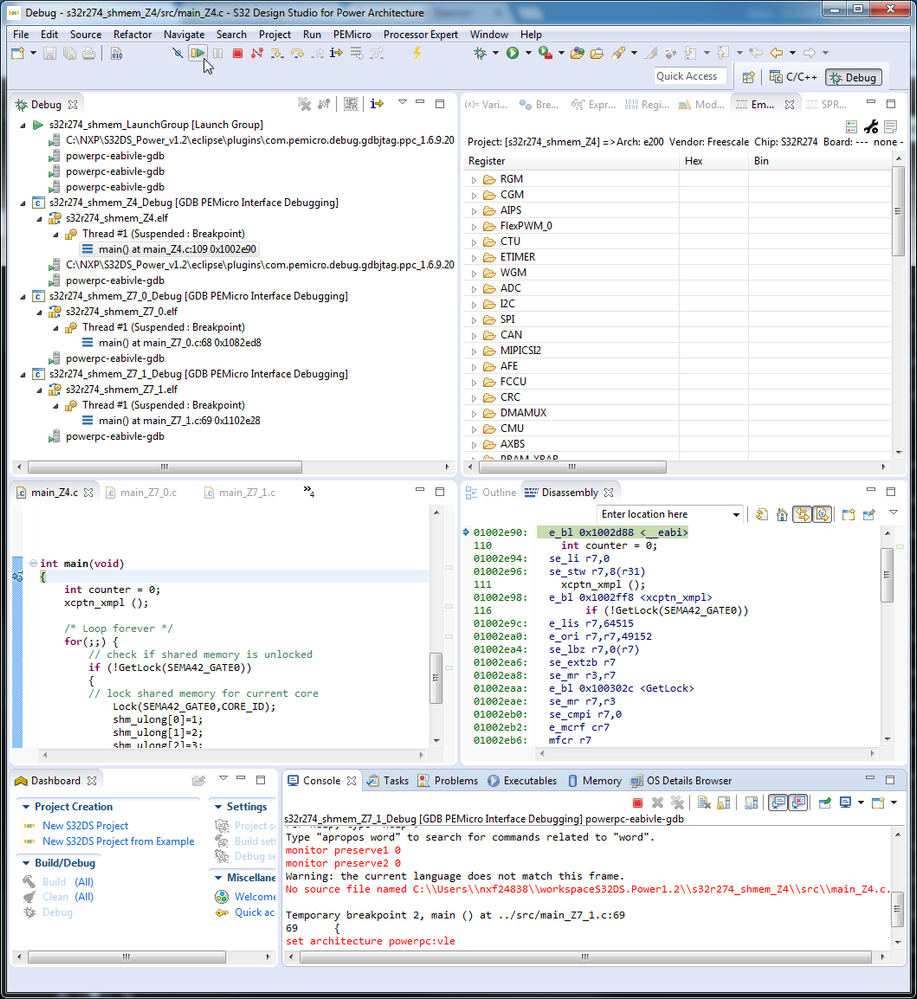Image resolution: width=917 pixels, height=999 pixels.
Task: Click the Console horizontal scrollbar thumb
Action: (x=586, y=957)
